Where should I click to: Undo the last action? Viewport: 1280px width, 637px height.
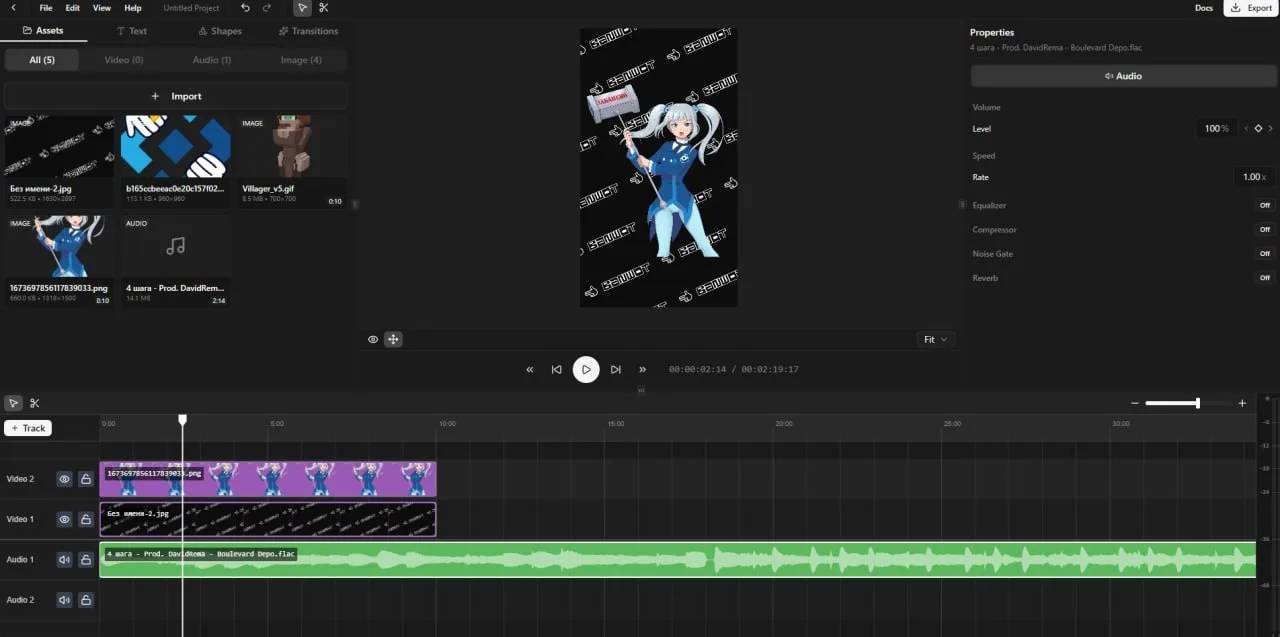pyautogui.click(x=246, y=8)
